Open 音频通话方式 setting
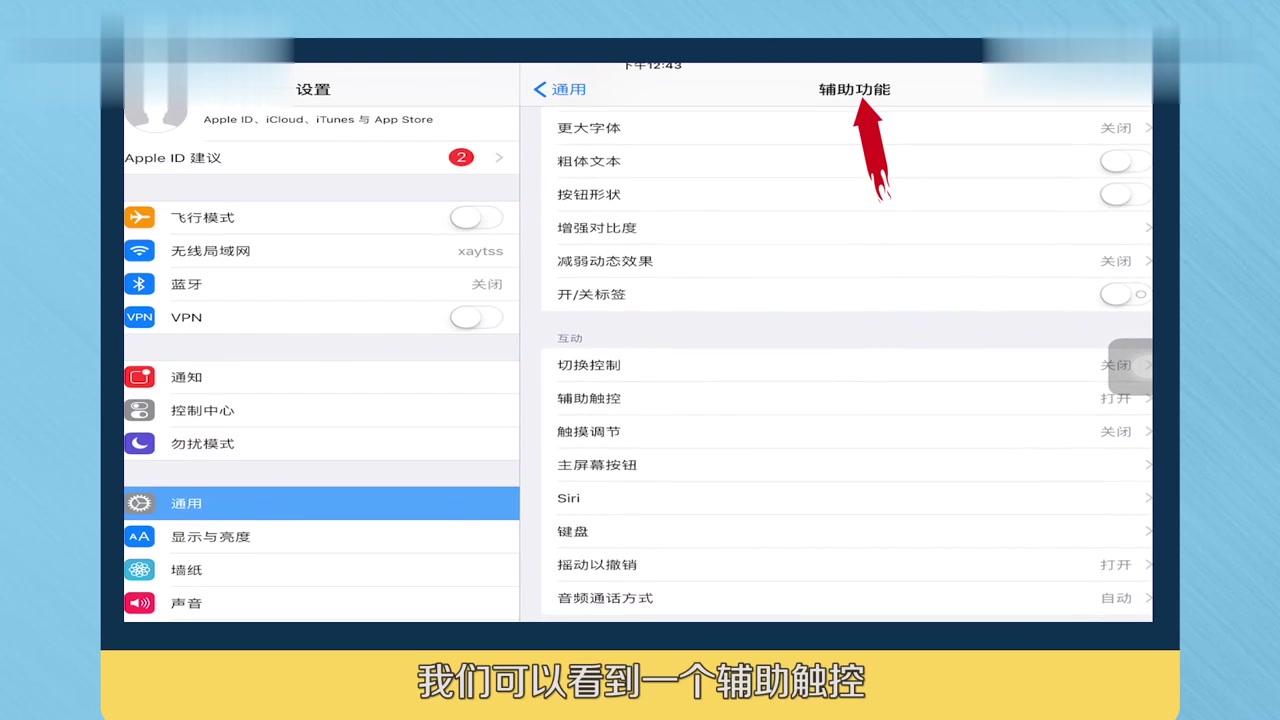Screen dimensions: 1280x720 click(847, 598)
